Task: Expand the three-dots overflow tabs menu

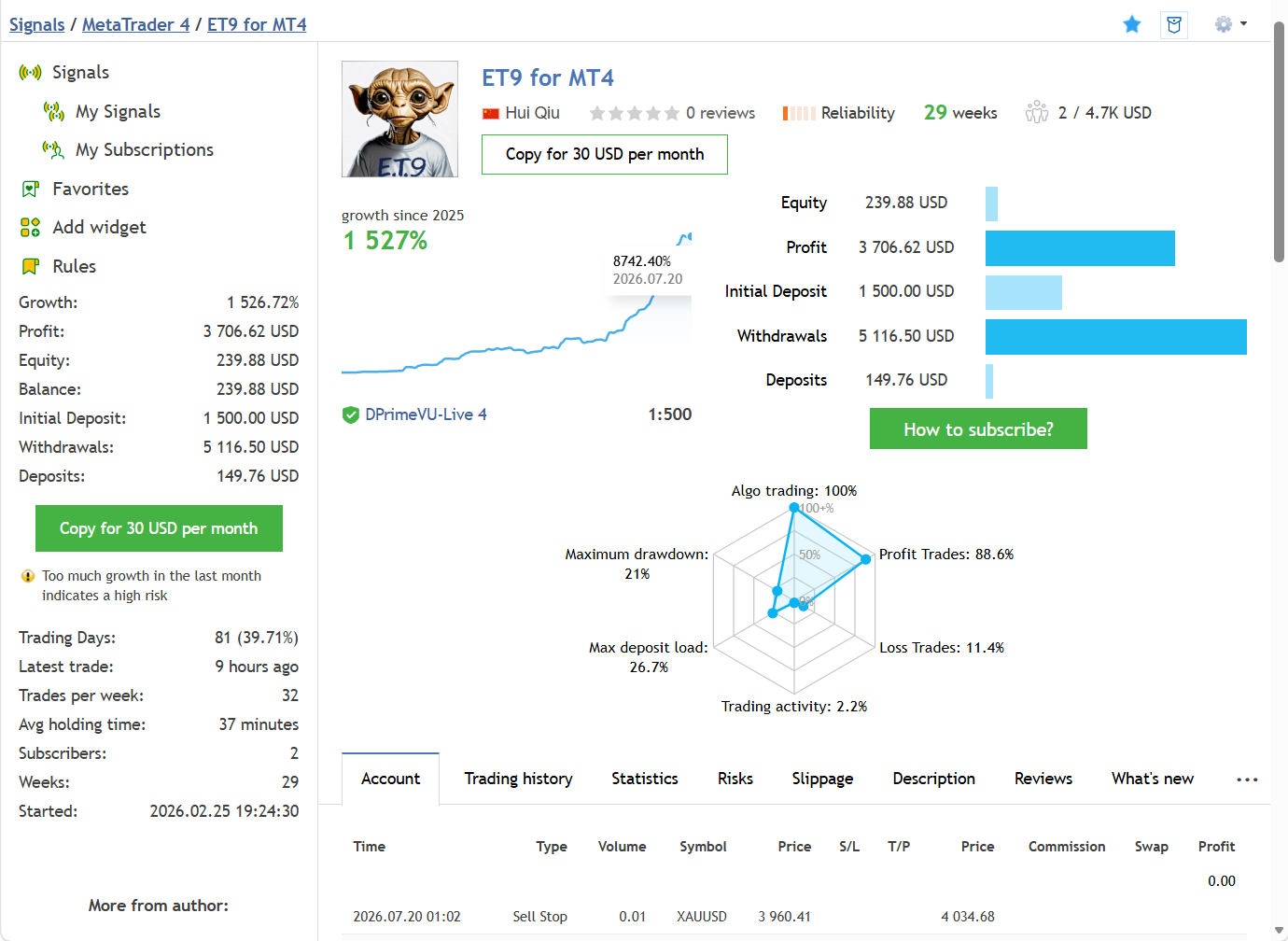Action: tap(1247, 779)
